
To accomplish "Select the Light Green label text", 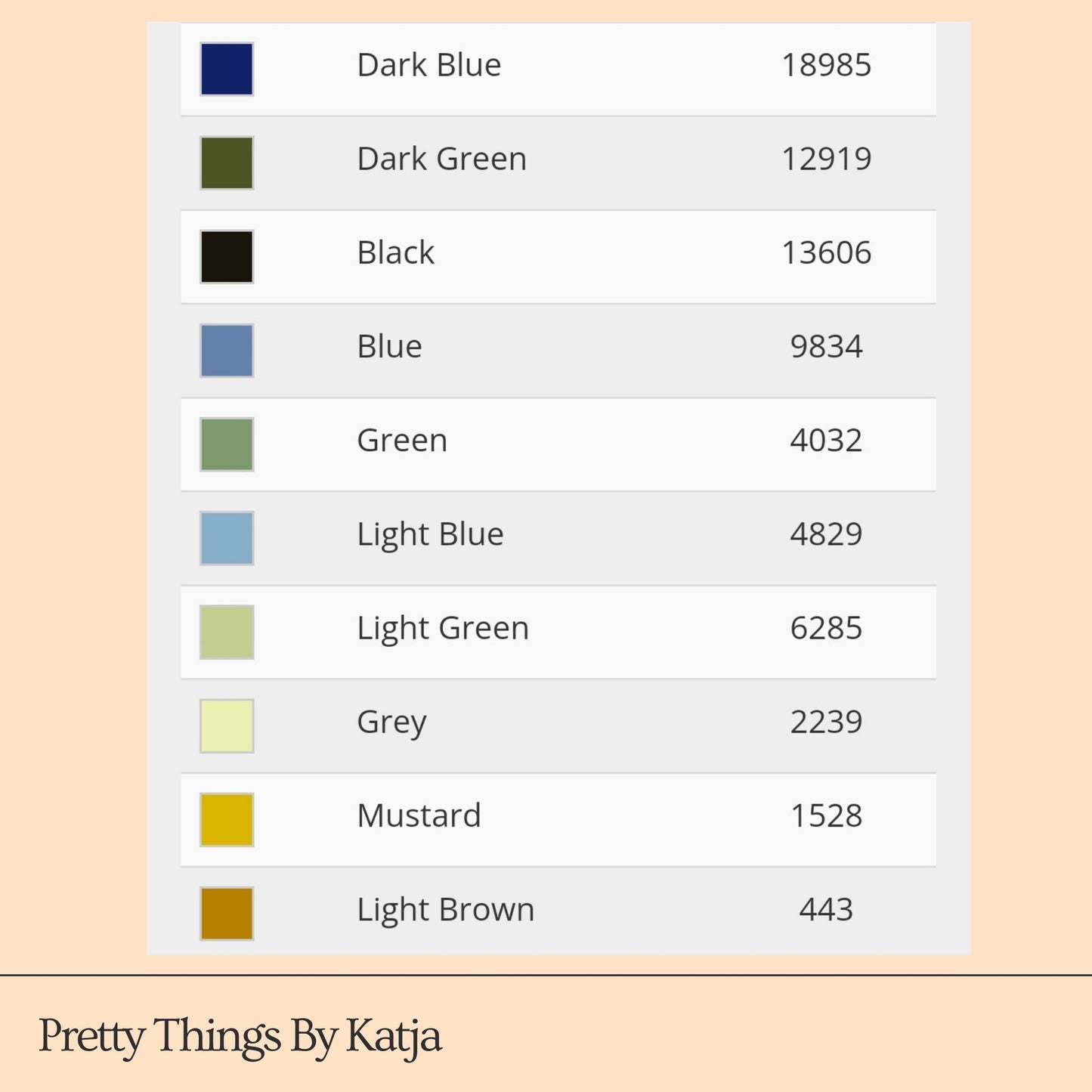I will (x=443, y=630).
